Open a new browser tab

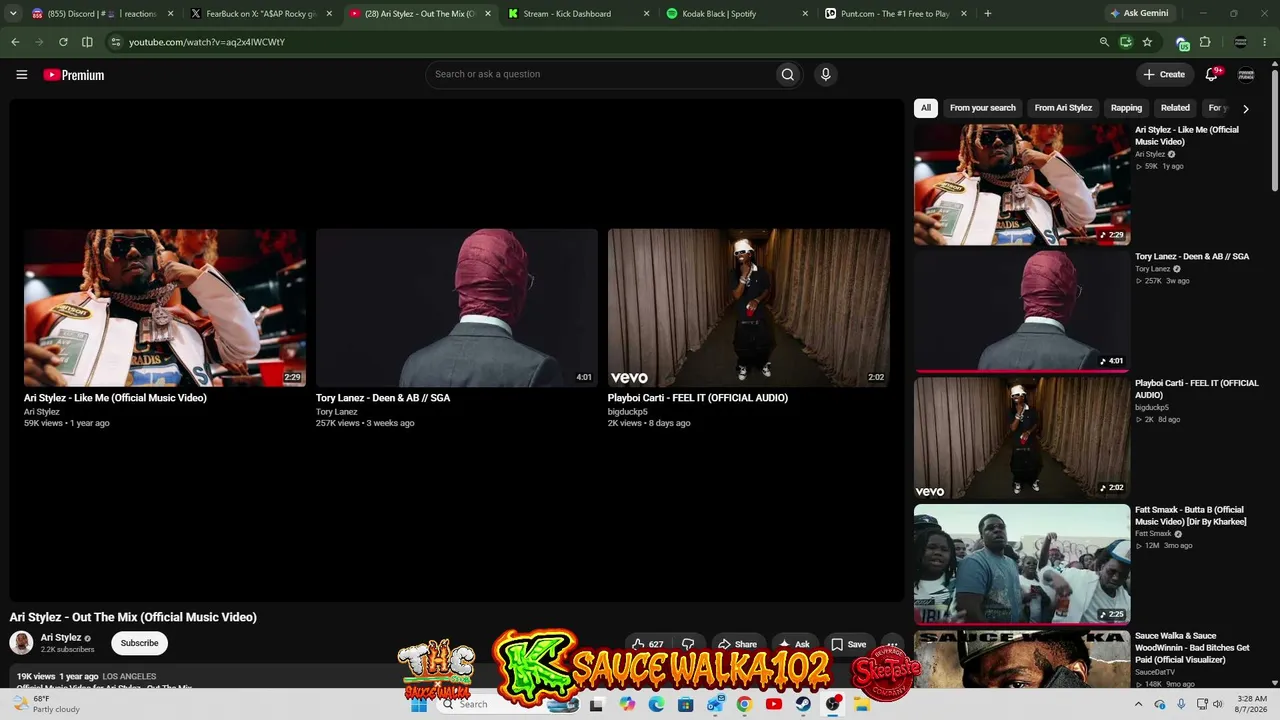(987, 14)
